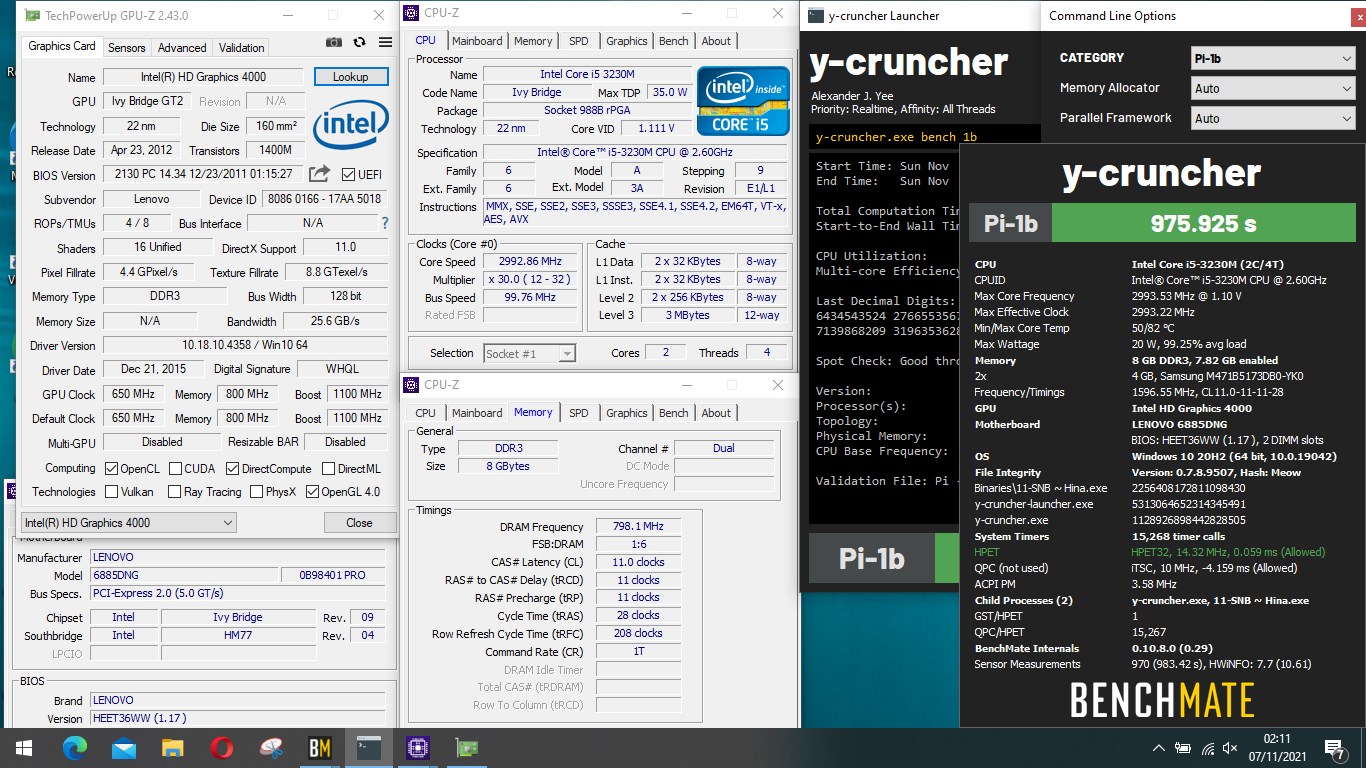Open the GPU-Z hamburger menu
The image size is (1366, 768).
385,43
